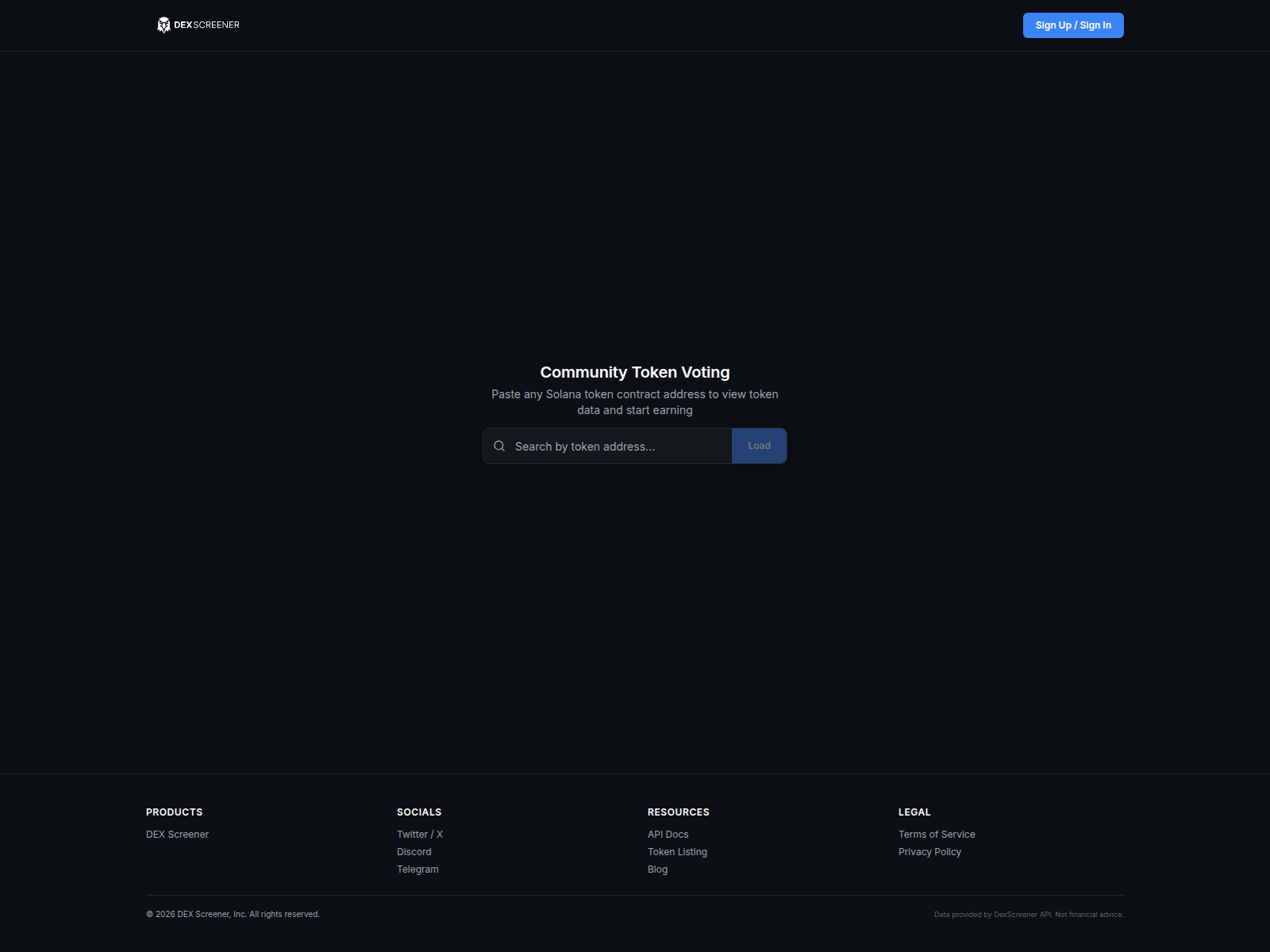This screenshot has height=952, width=1270.
Task: Click the Community Token Voting heading
Action: point(635,371)
